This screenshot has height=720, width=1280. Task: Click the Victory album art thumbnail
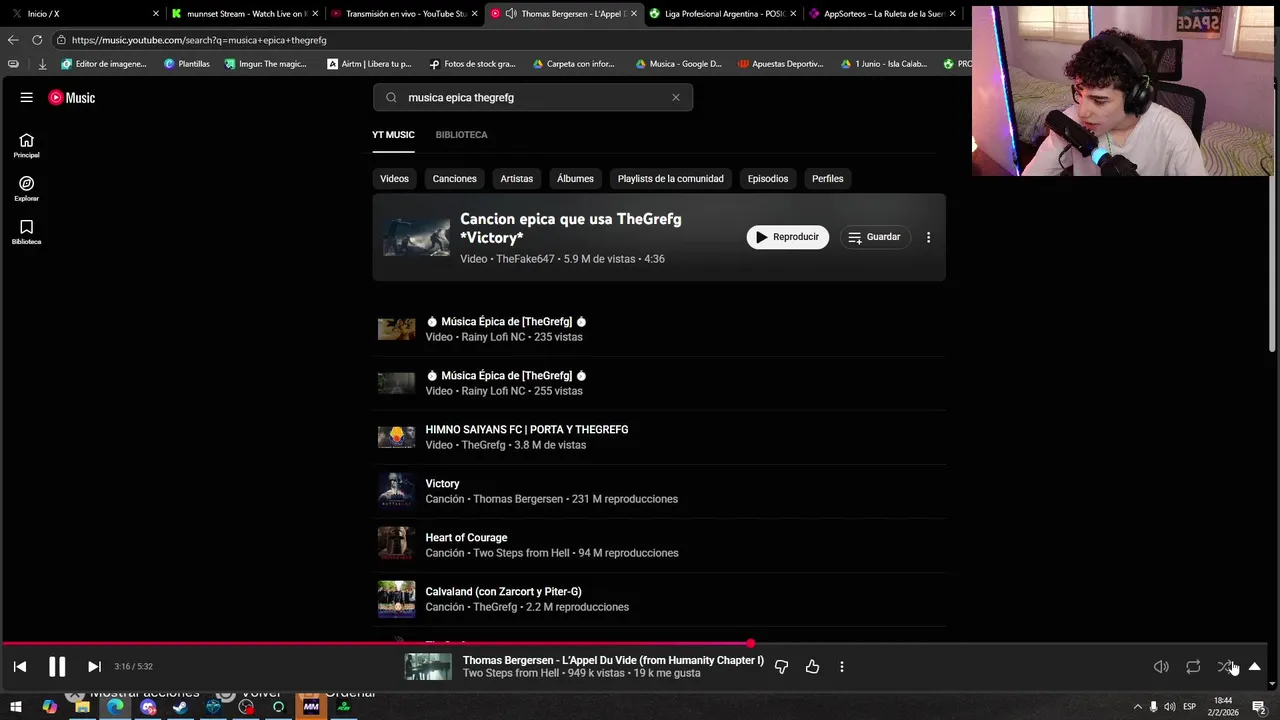[x=396, y=491]
